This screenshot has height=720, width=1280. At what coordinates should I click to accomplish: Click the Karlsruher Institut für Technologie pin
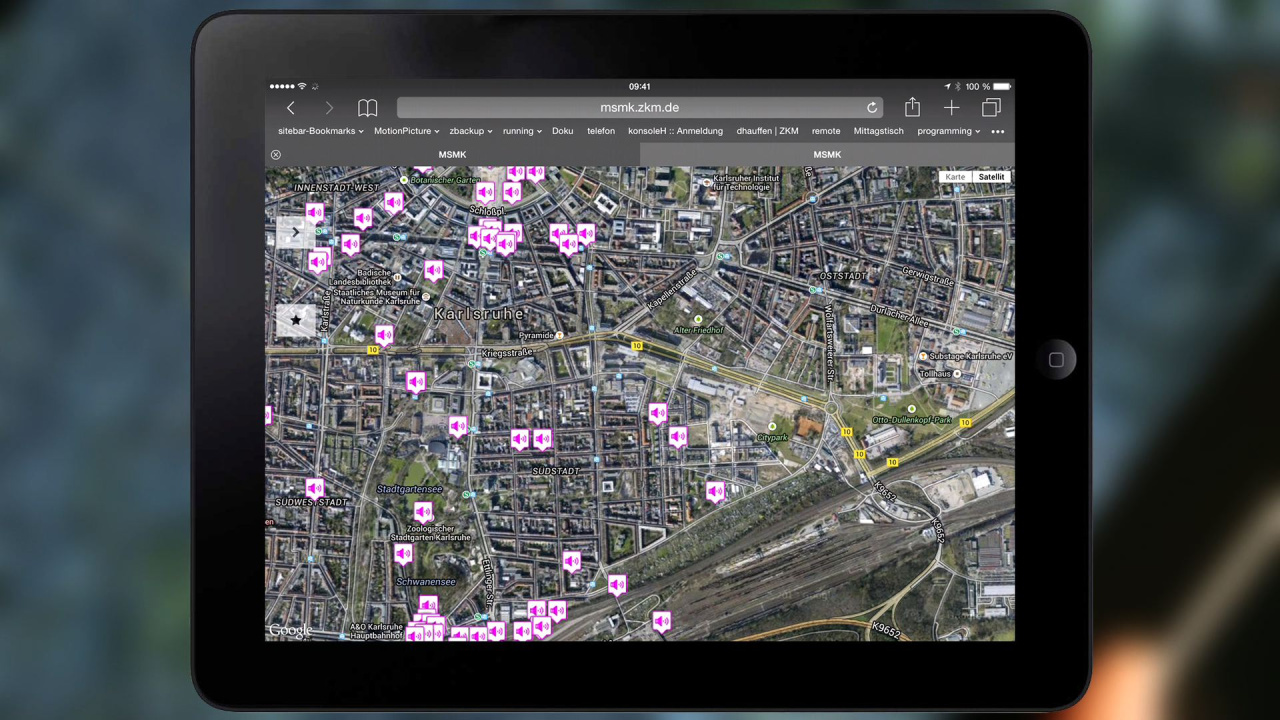[706, 183]
